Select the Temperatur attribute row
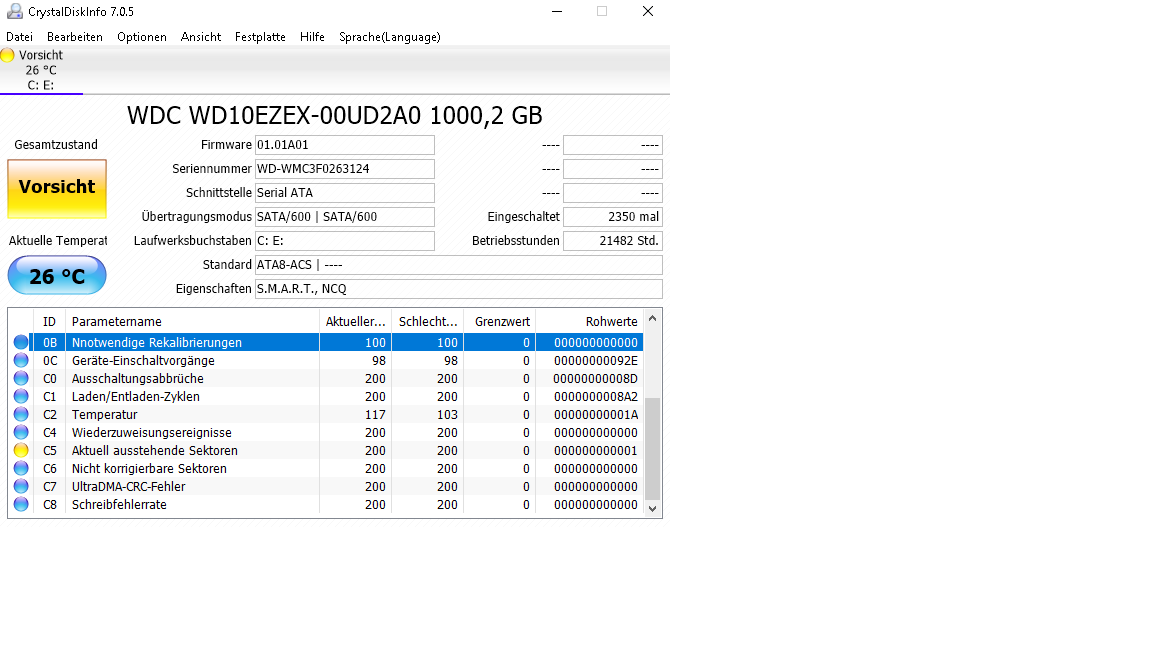The width and height of the screenshot is (1152, 648). (x=326, y=414)
